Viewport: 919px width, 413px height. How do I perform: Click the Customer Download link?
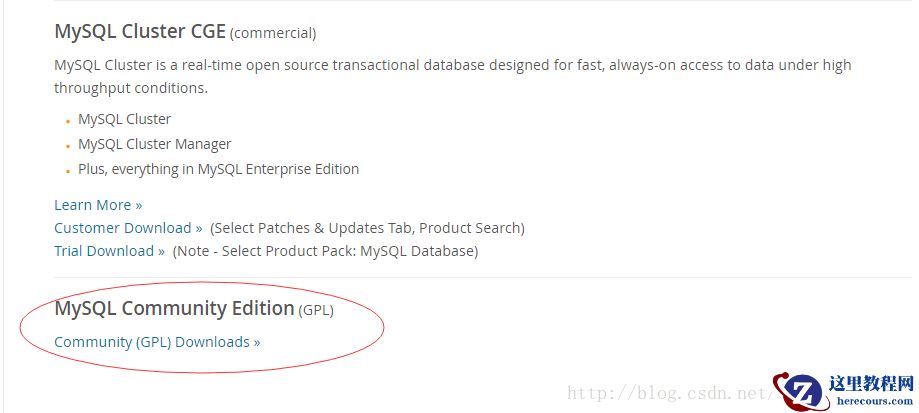click(128, 228)
